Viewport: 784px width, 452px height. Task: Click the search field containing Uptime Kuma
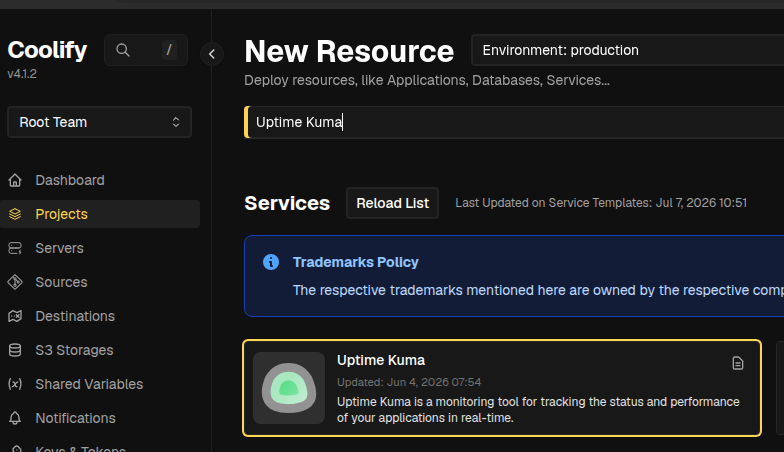514,122
